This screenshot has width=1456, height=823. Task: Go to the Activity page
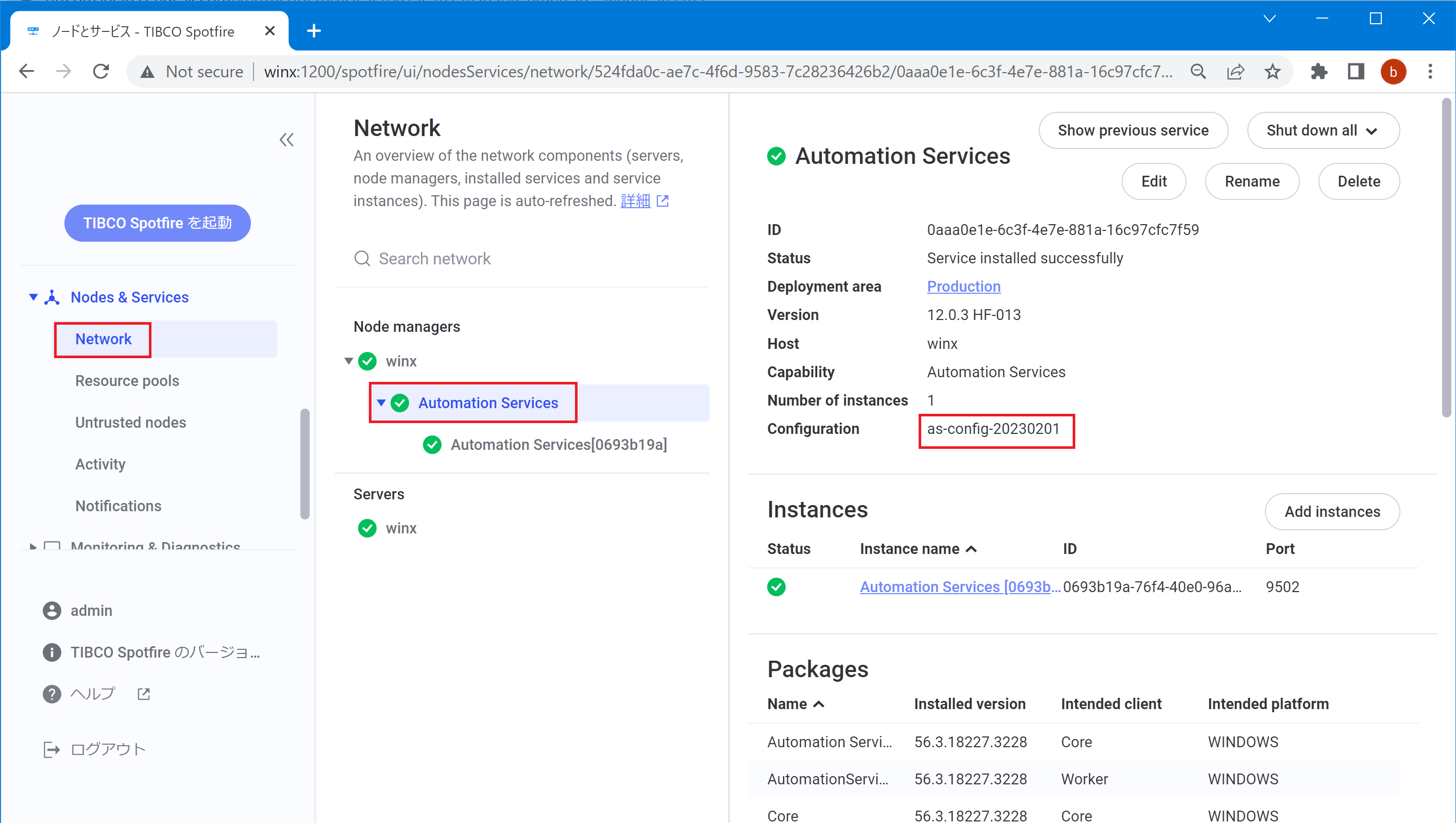[x=100, y=464]
